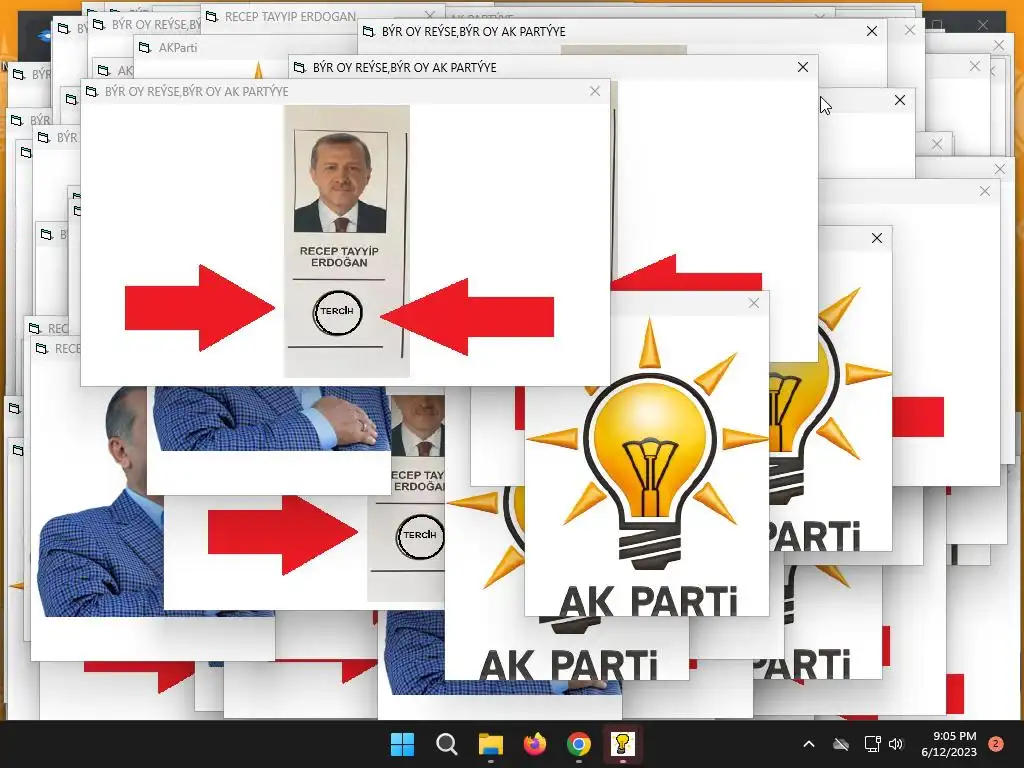Open the volume speaker control
Viewport: 1024px width, 768px height.
click(896, 744)
